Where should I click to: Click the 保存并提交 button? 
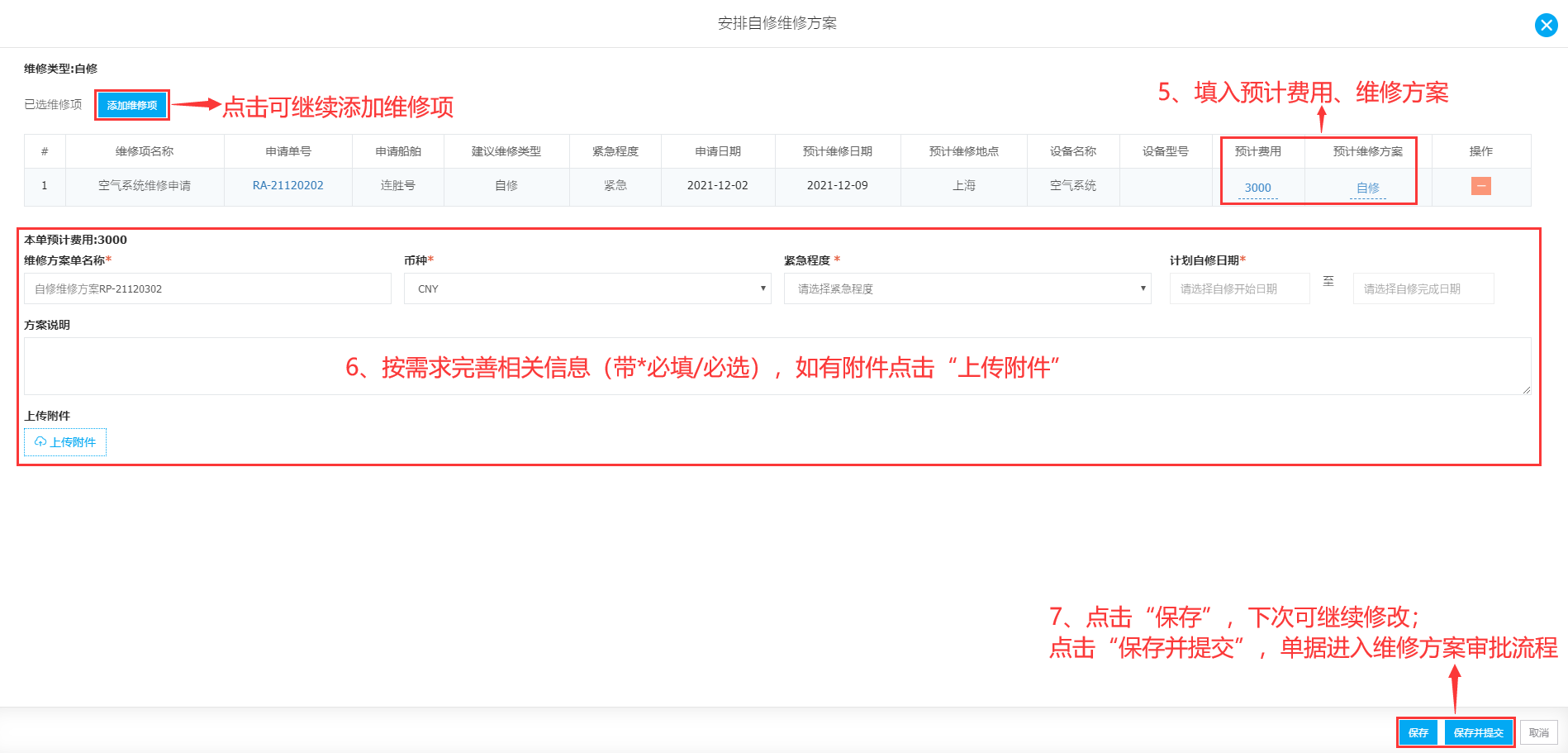click(x=1479, y=732)
